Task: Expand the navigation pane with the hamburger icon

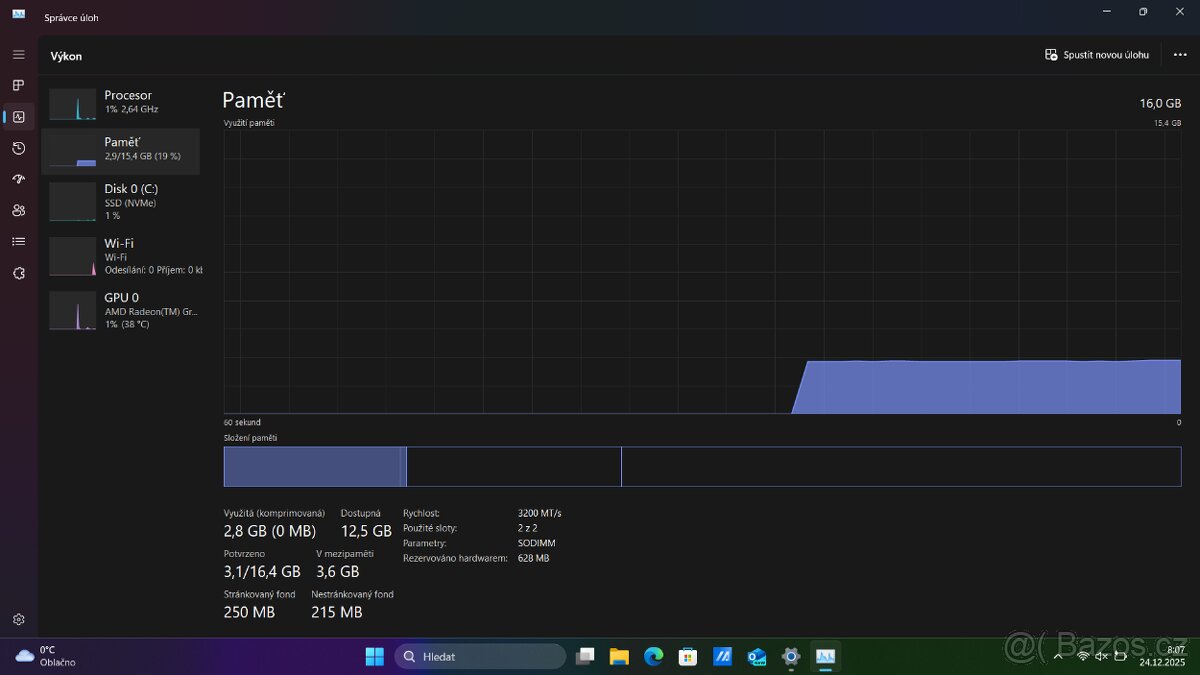Action: coord(18,54)
